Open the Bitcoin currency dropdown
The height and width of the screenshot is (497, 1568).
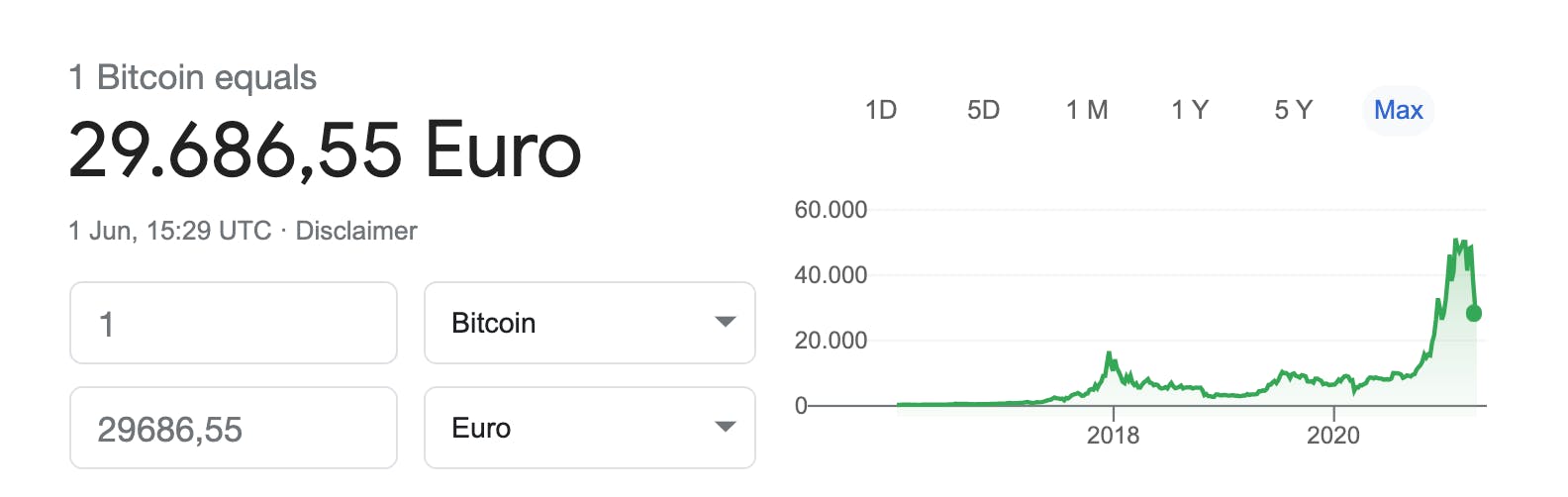[590, 323]
